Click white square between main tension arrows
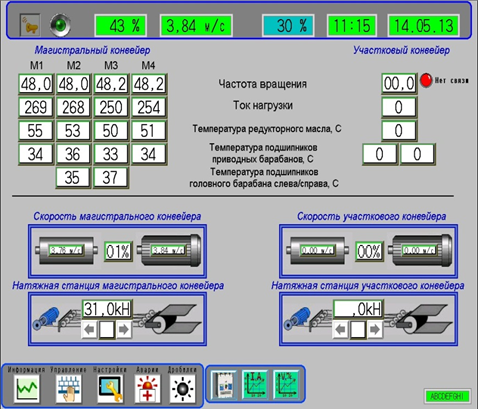This screenshot has height=409, width=478. coord(107,330)
